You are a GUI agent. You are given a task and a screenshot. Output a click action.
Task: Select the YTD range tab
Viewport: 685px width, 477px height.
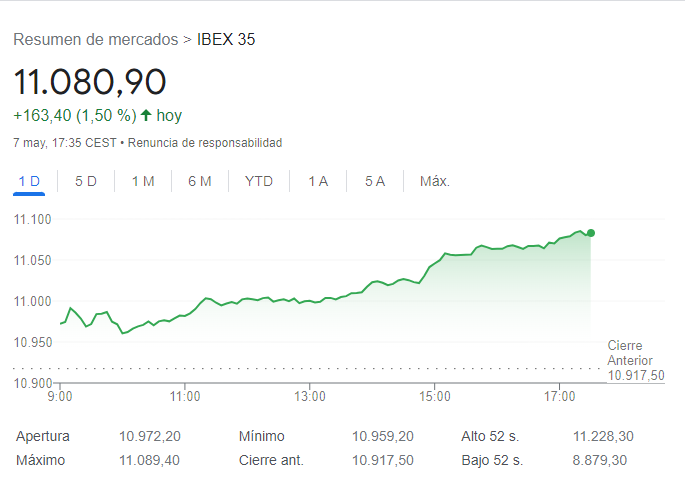coord(259,181)
